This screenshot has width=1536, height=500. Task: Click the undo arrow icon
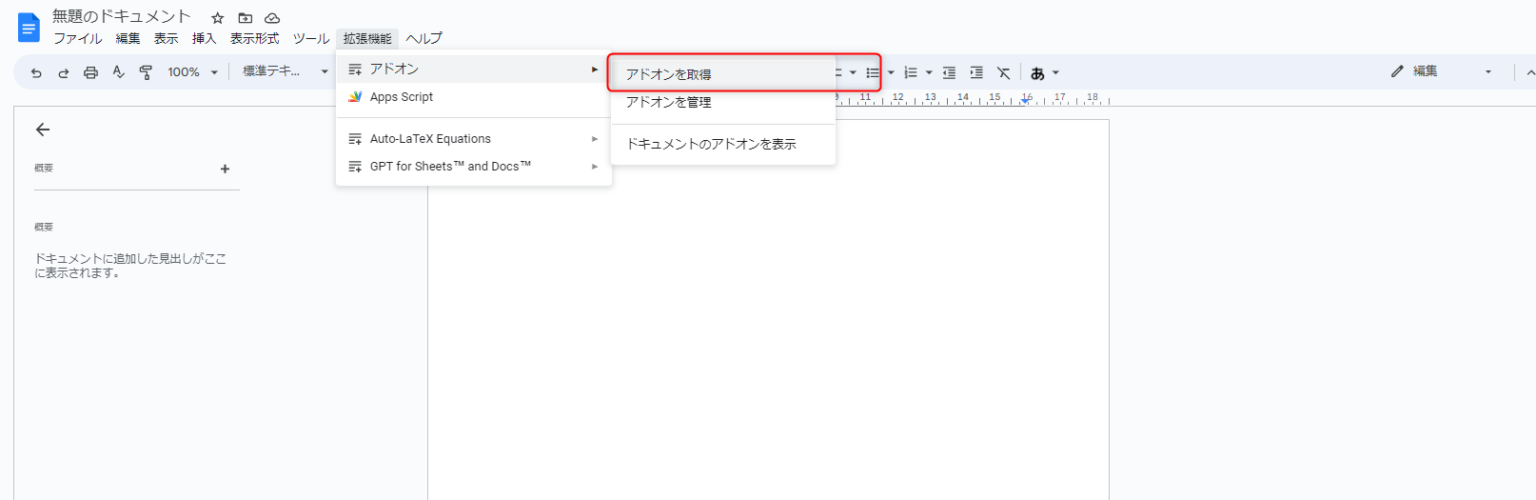pos(37,73)
